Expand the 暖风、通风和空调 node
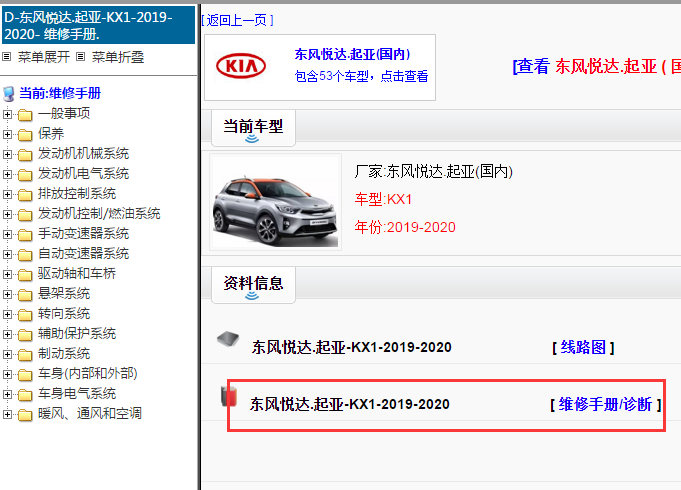 (7, 414)
